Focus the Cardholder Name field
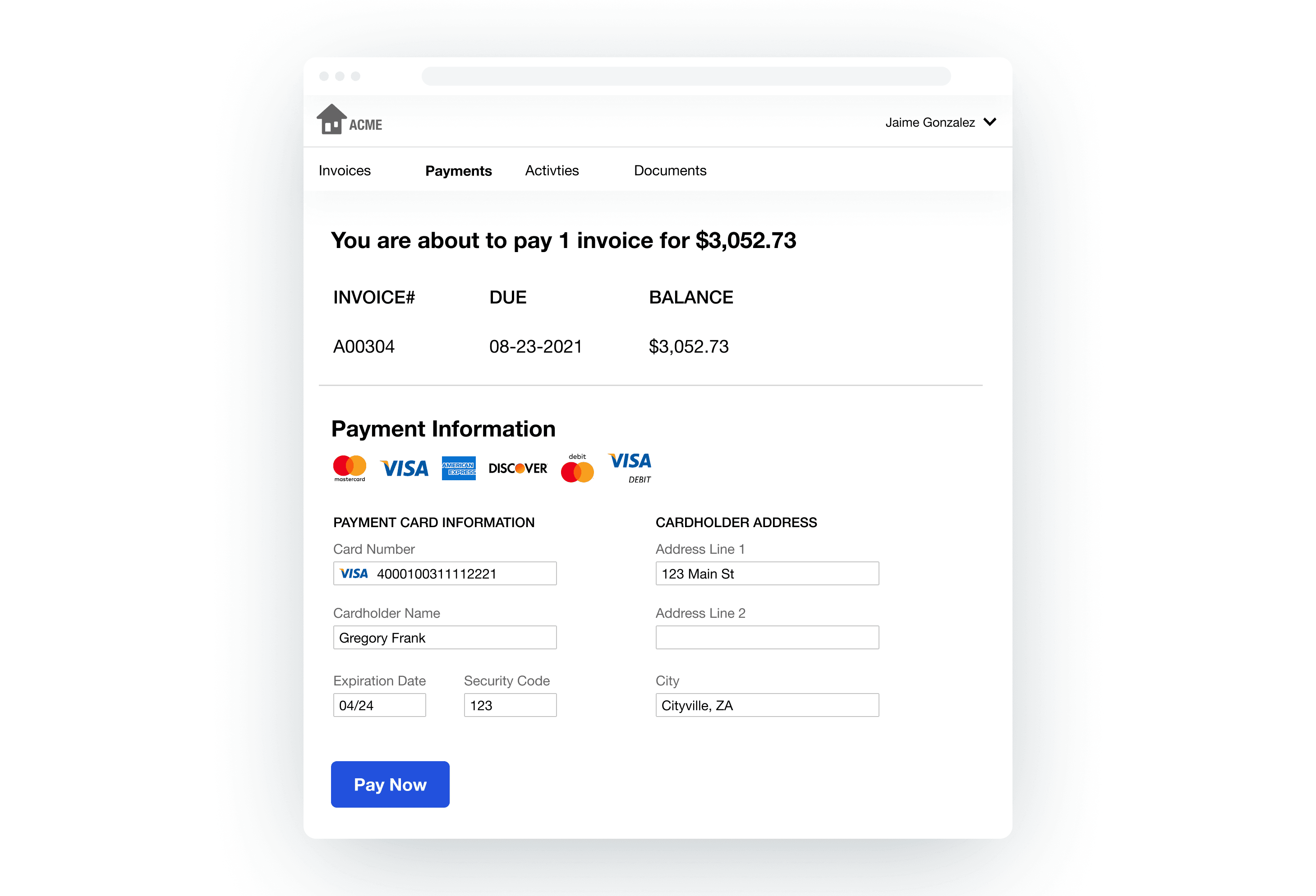Image resolution: width=1316 pixels, height=896 pixels. click(445, 638)
